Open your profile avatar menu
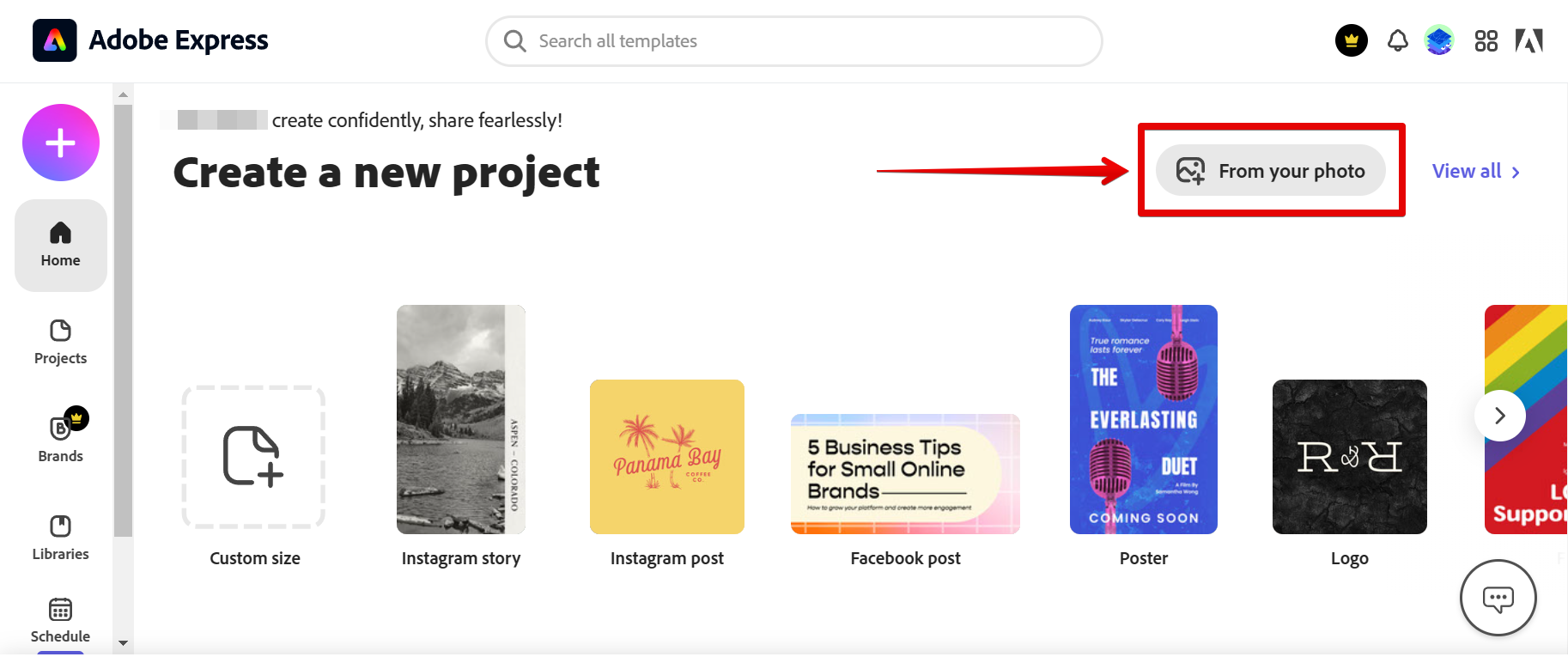 (1439, 40)
